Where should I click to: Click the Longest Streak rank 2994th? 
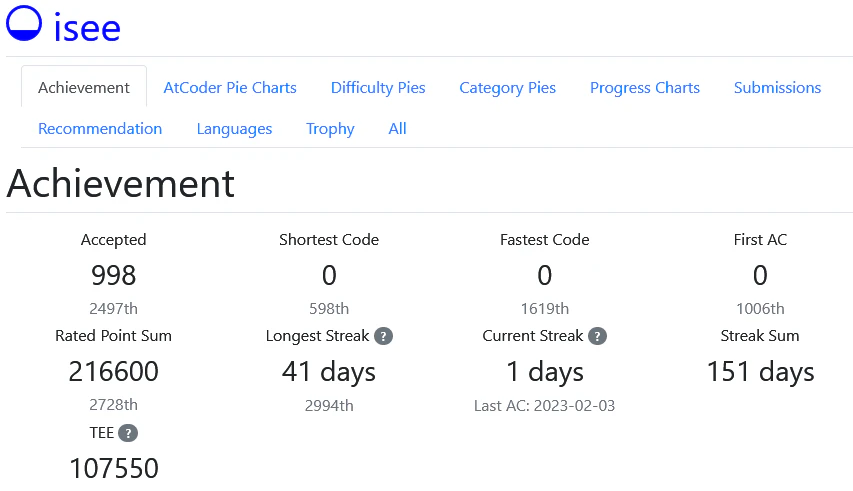[x=329, y=406]
